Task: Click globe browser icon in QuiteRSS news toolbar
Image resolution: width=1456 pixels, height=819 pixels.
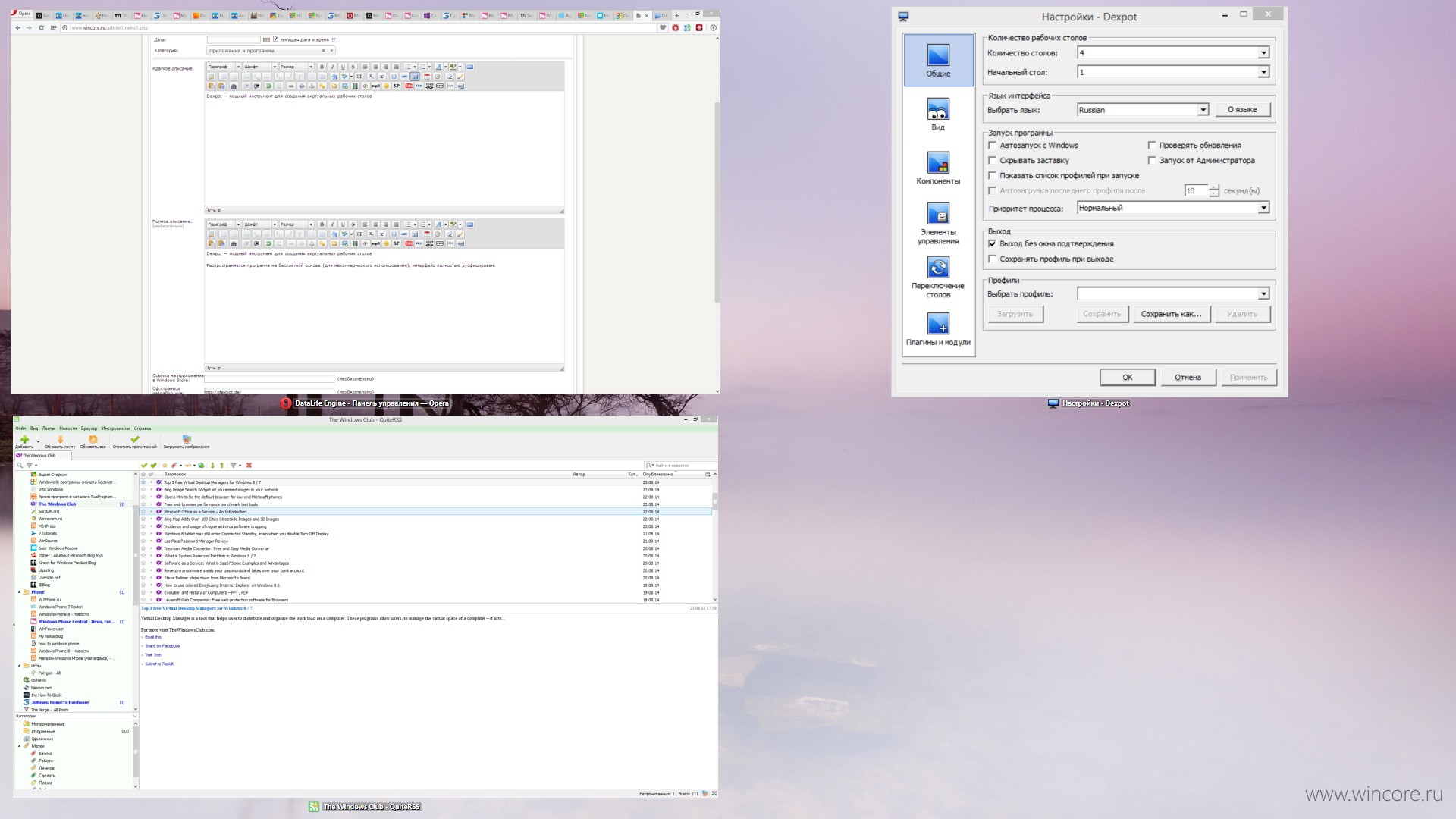Action: click(202, 466)
